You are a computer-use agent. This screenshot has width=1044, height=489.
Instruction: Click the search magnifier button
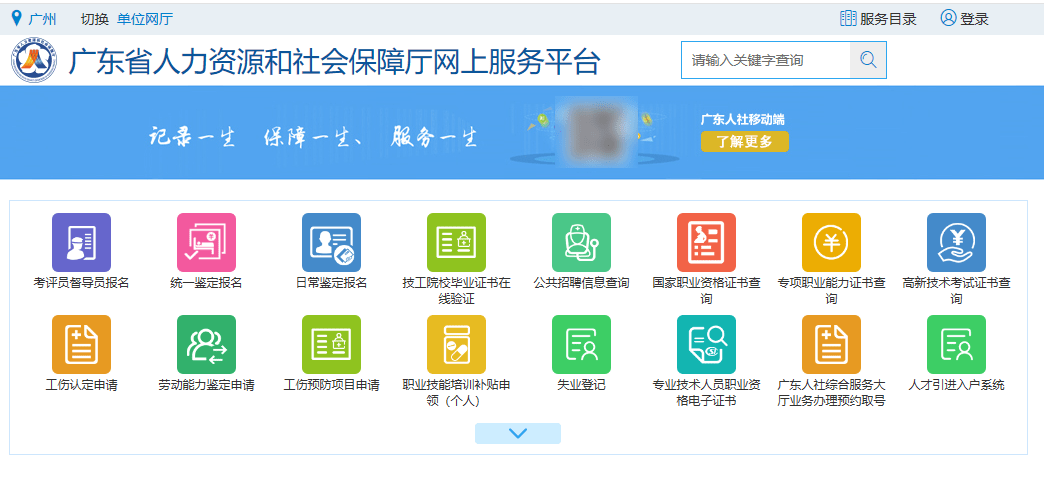(x=868, y=60)
